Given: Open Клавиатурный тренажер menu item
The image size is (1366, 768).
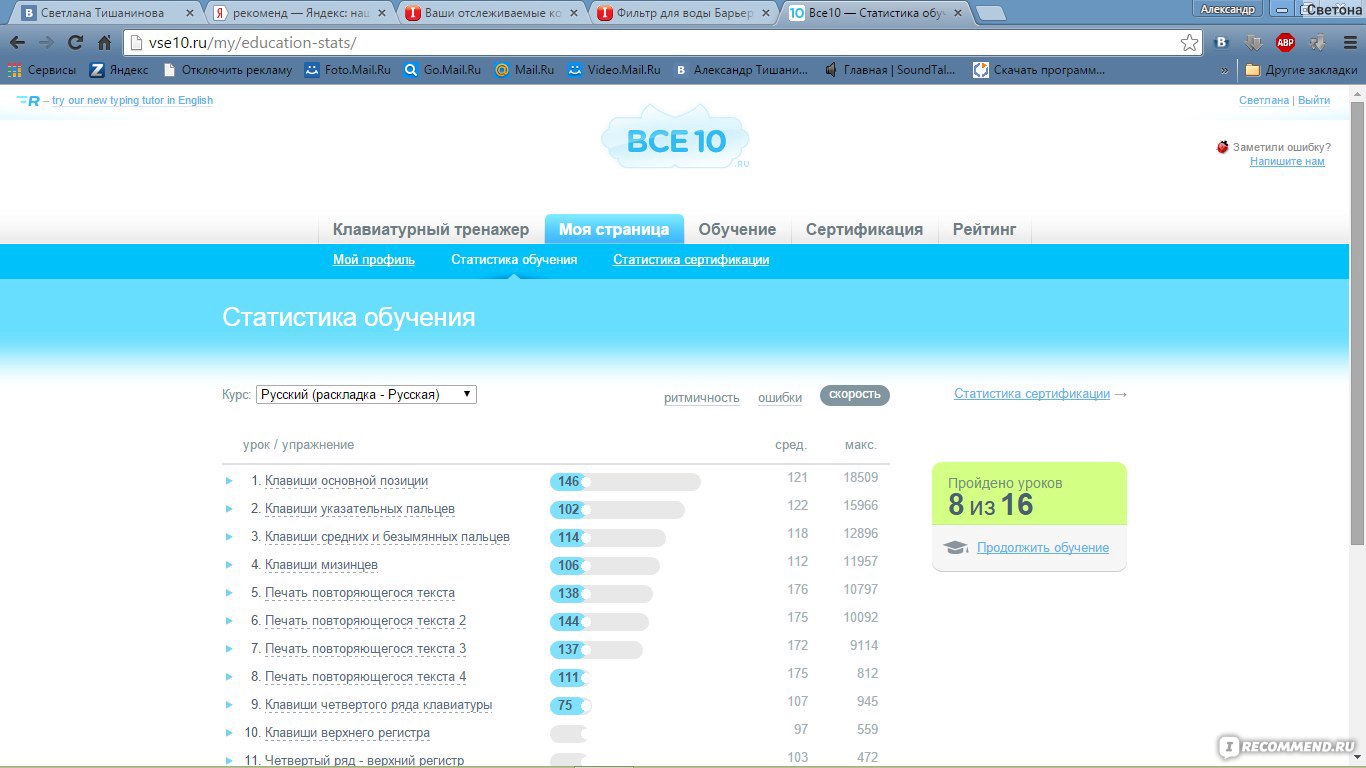Looking at the screenshot, I should pos(431,229).
